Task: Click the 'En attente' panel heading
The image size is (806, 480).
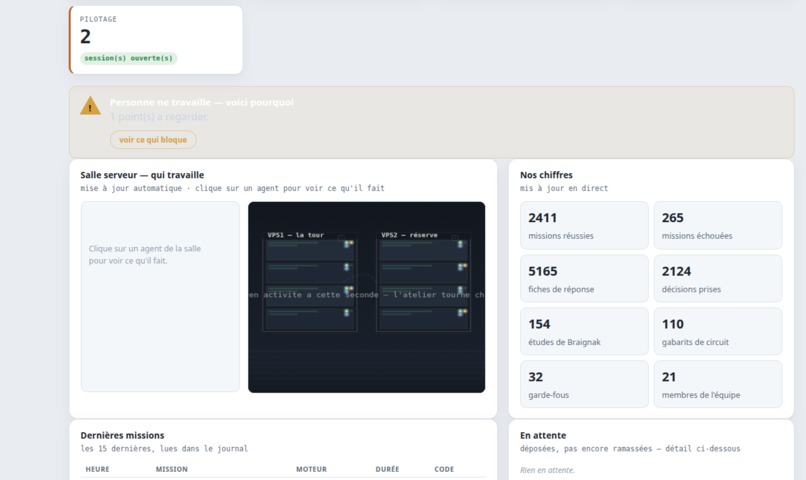Action: pyautogui.click(x=543, y=435)
